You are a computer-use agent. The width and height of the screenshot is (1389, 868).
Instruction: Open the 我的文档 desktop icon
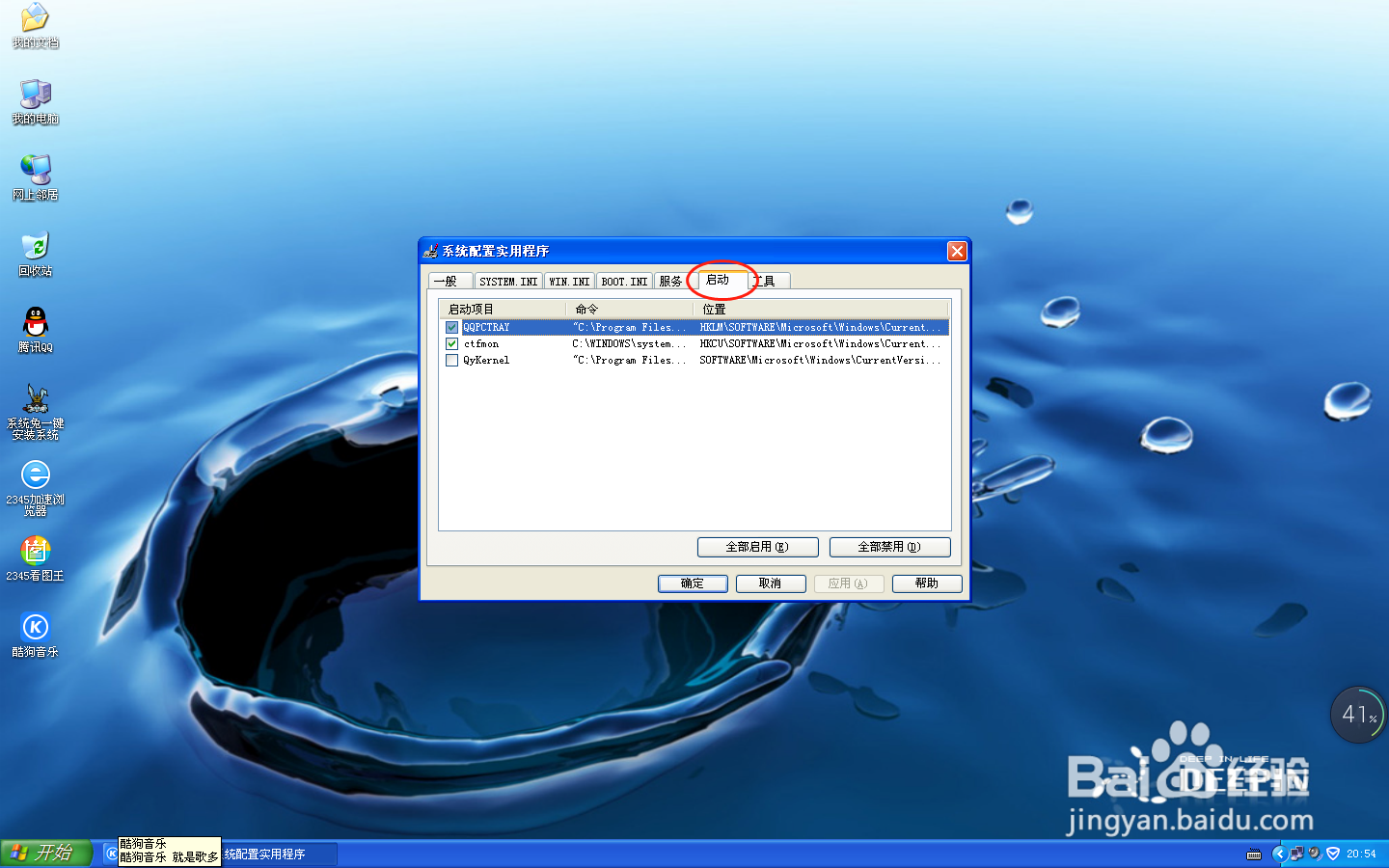click(36, 25)
